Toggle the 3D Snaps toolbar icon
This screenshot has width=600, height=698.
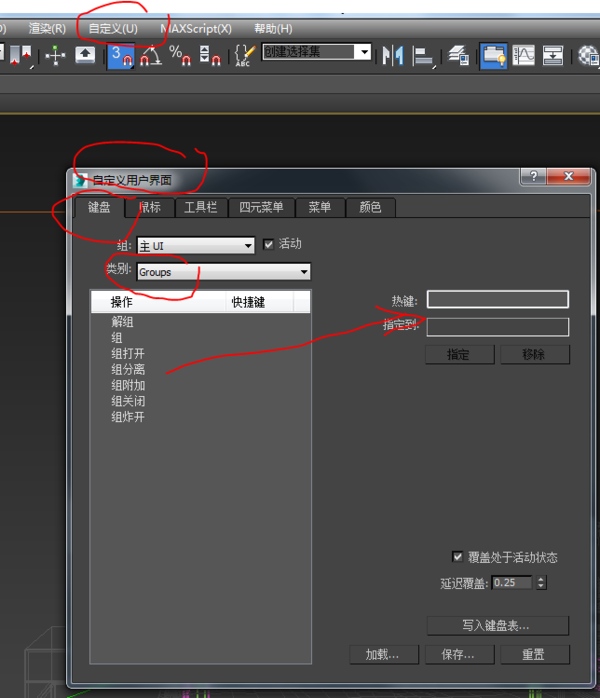point(121,56)
